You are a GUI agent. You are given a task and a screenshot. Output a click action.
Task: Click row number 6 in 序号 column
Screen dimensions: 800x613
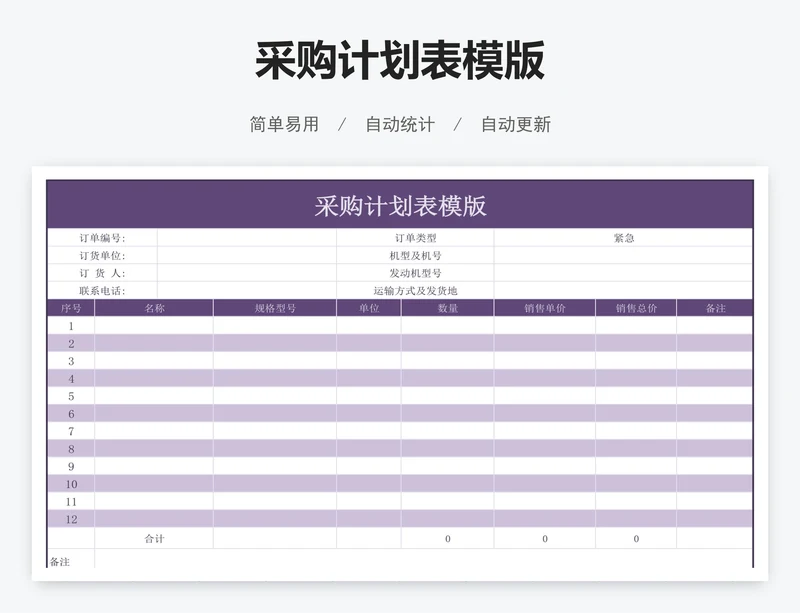pyautogui.click(x=71, y=414)
